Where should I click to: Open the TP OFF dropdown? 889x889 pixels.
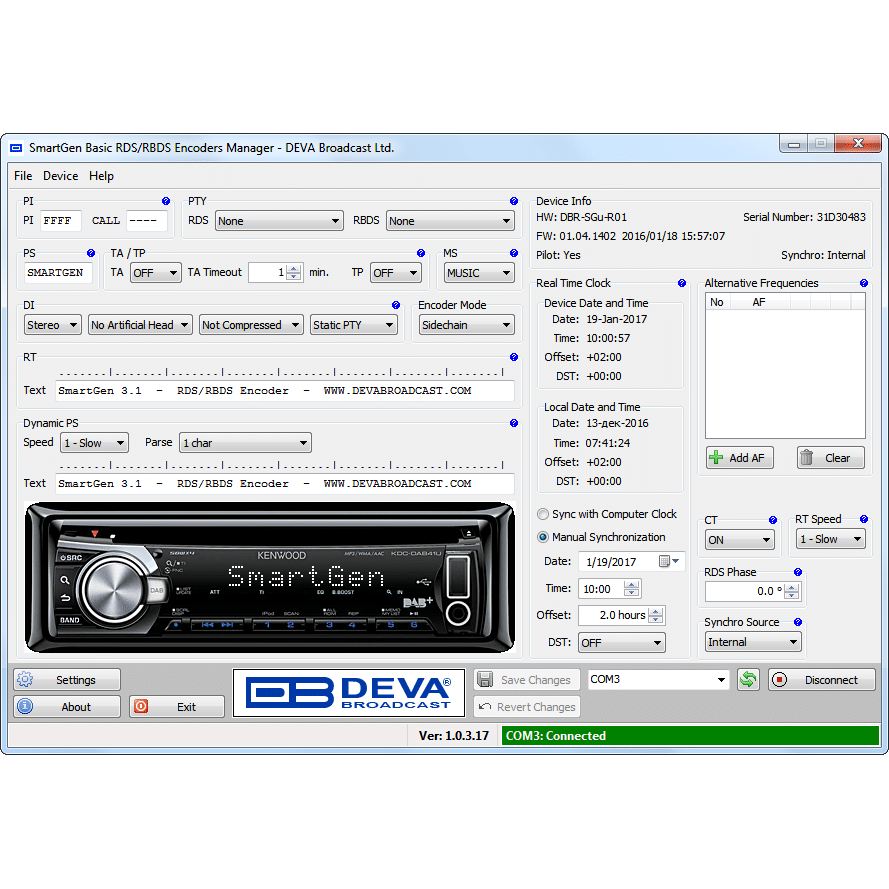pyautogui.click(x=396, y=273)
